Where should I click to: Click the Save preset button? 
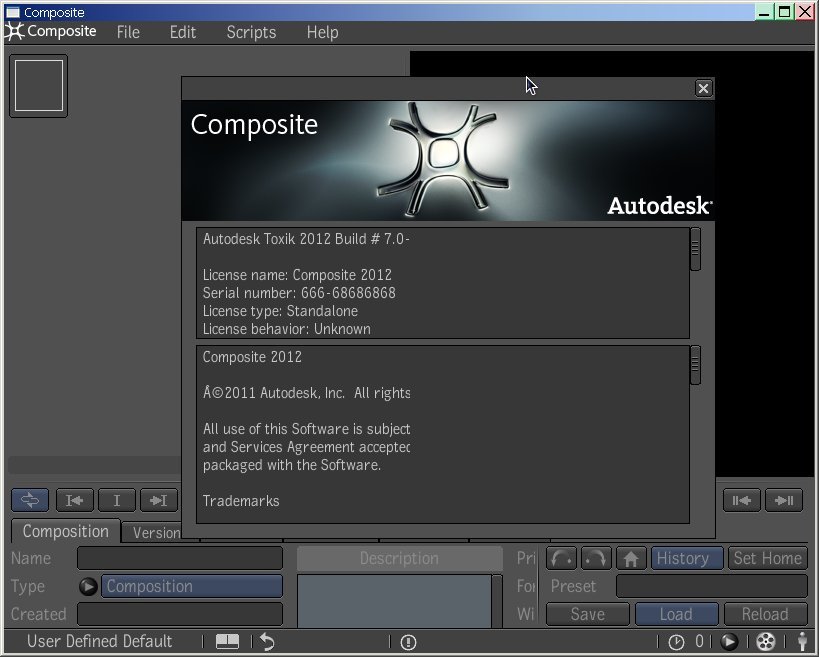588,614
